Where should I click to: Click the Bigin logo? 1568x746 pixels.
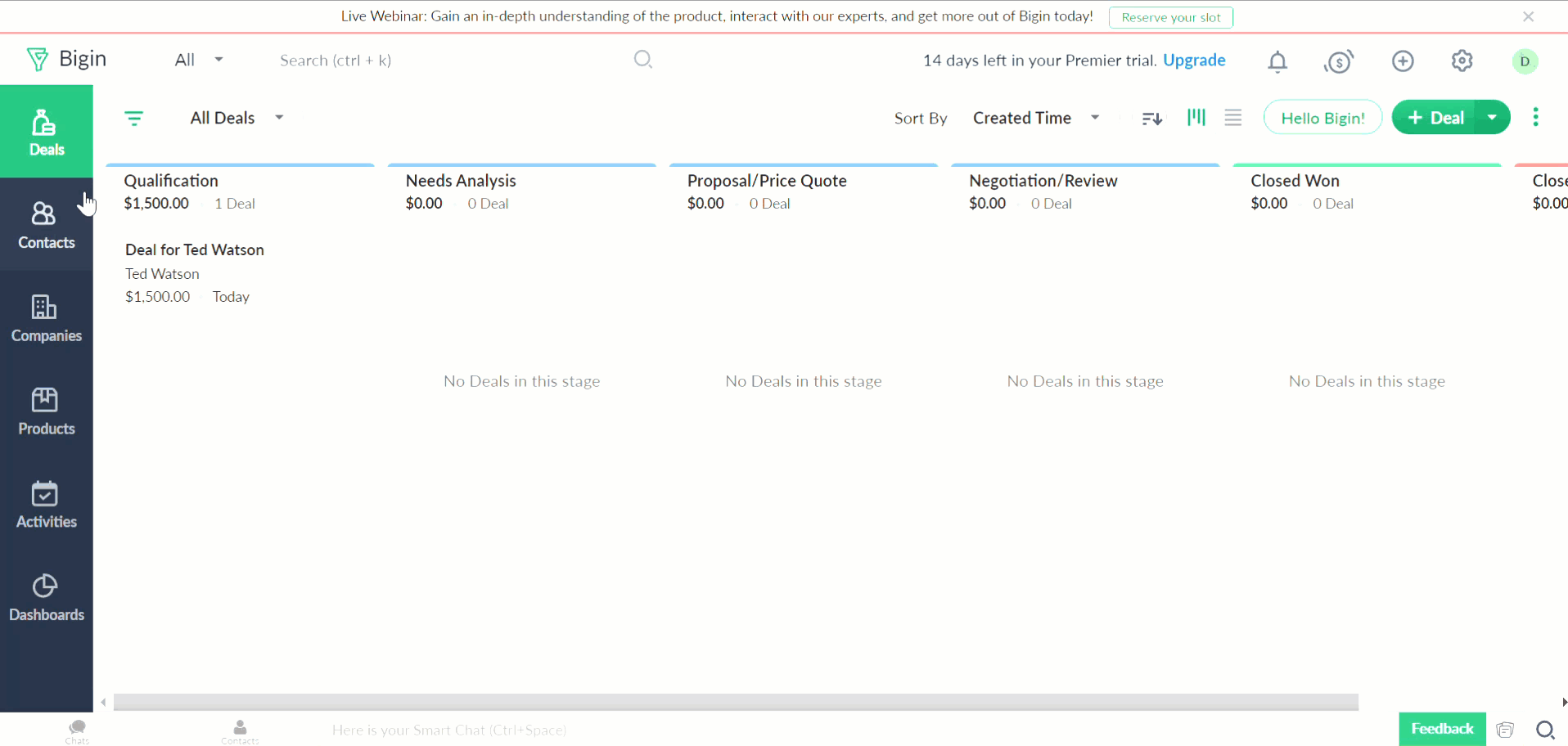66,59
